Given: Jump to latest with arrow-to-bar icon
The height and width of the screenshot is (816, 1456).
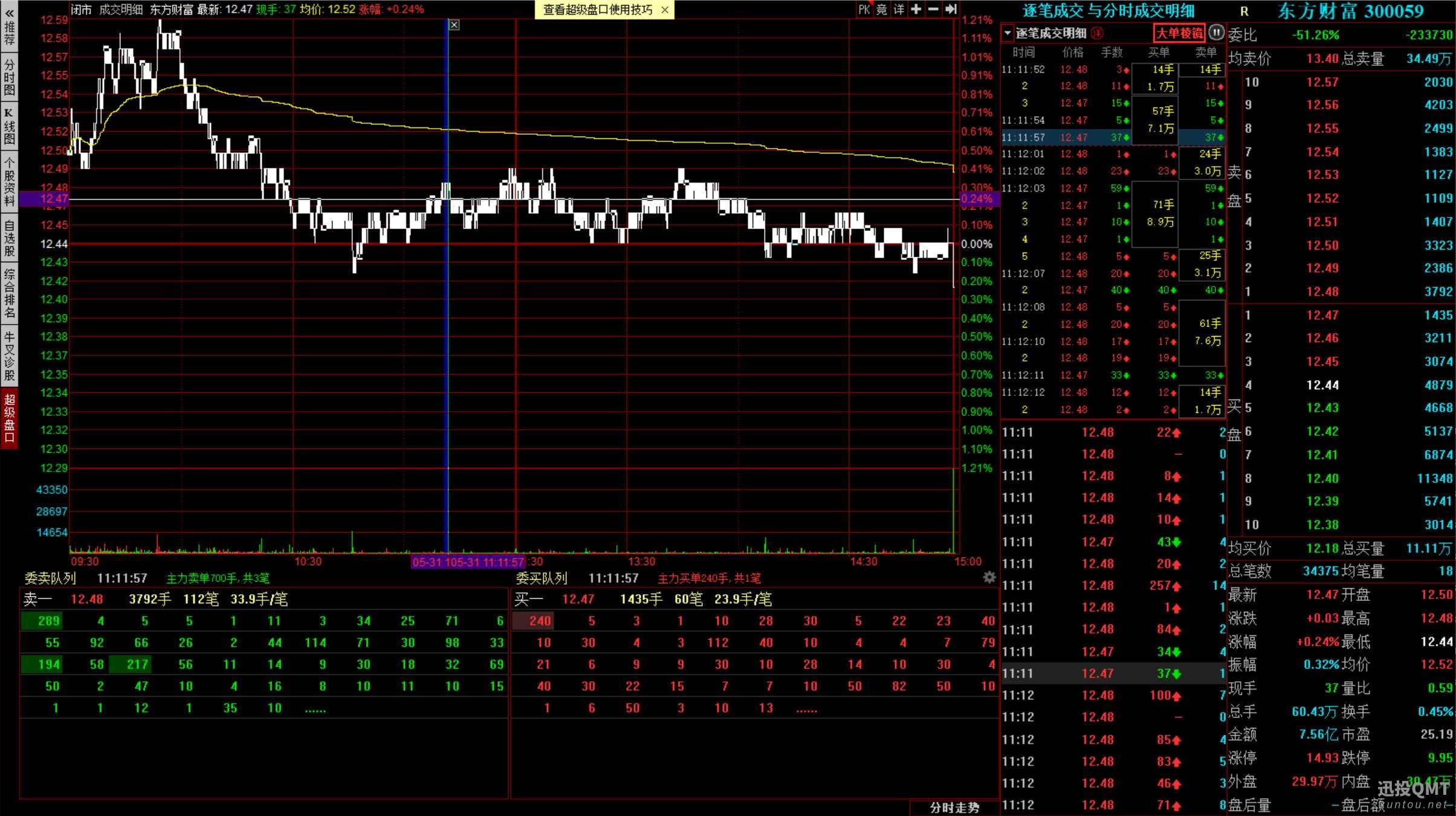Looking at the screenshot, I should click(951, 9).
